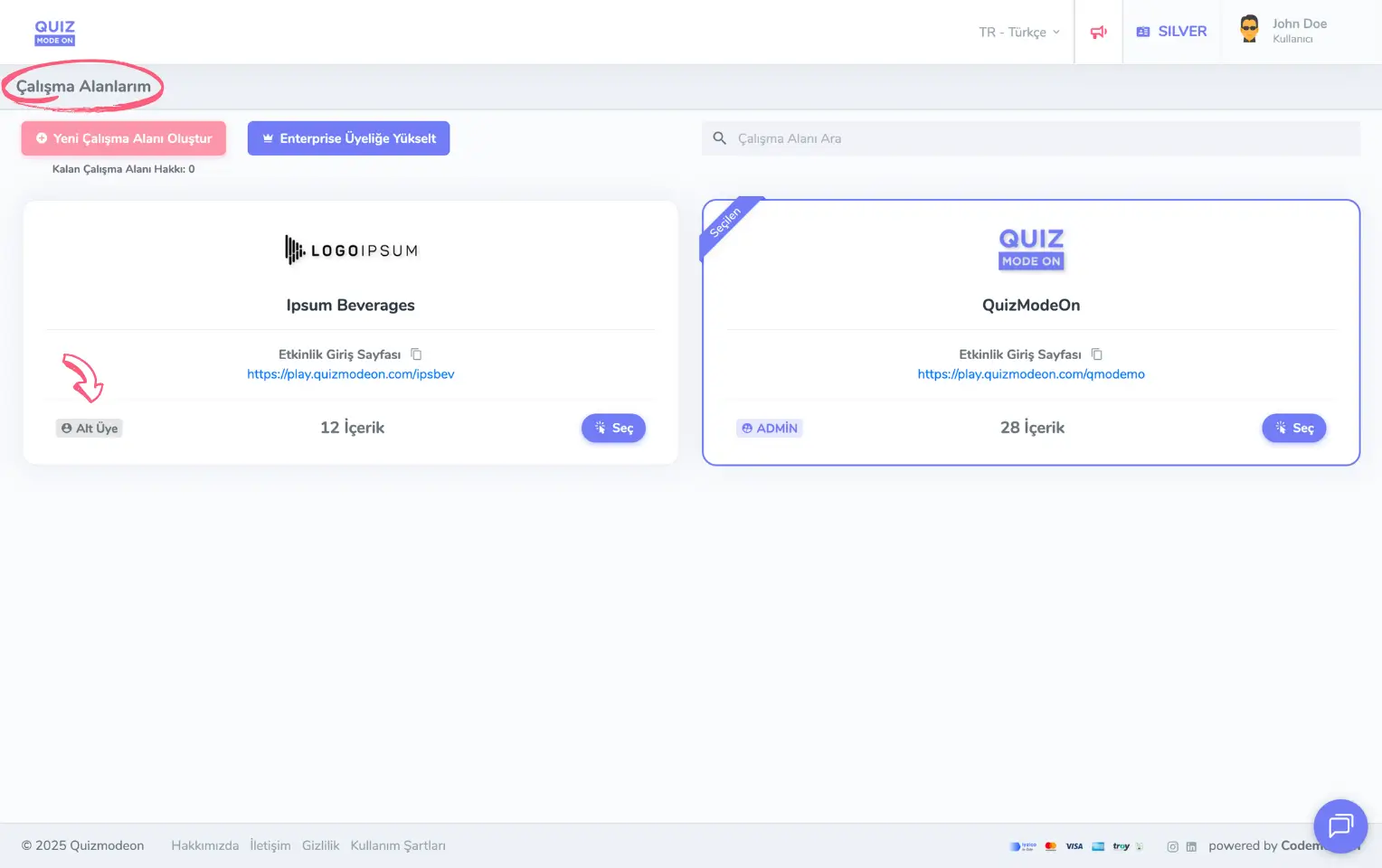The height and width of the screenshot is (868, 1382).
Task: Click the SILVER membership badge
Action: pyautogui.click(x=1171, y=32)
